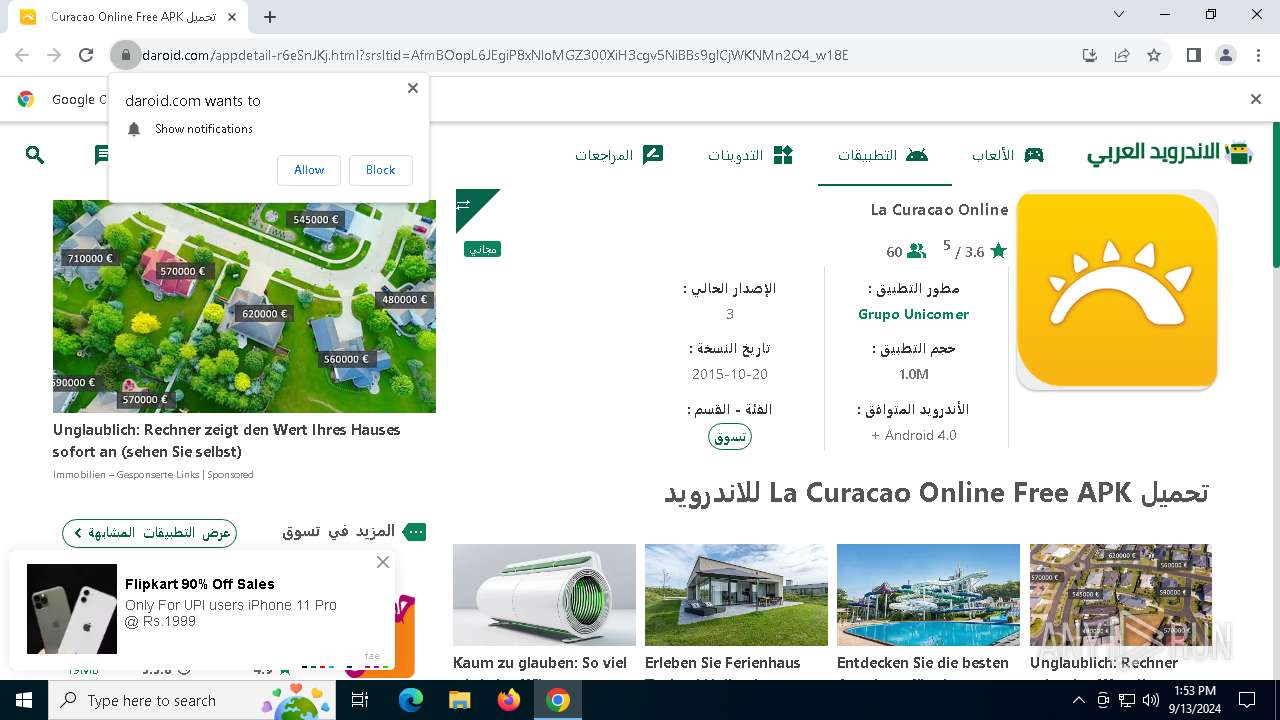
Task: Click the تسوق category tag
Action: point(730,437)
